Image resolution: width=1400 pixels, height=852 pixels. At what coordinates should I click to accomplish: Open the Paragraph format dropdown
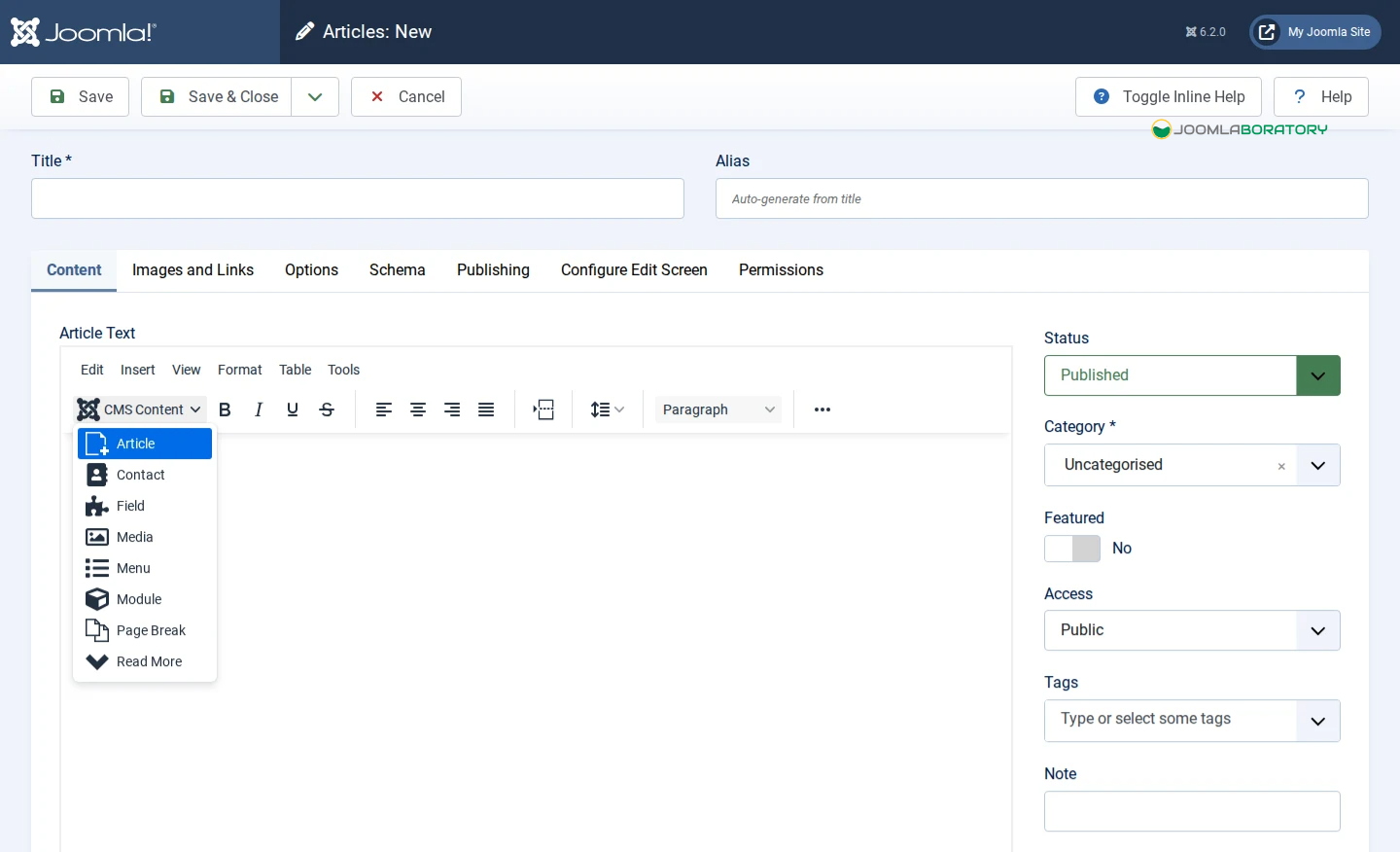click(718, 409)
